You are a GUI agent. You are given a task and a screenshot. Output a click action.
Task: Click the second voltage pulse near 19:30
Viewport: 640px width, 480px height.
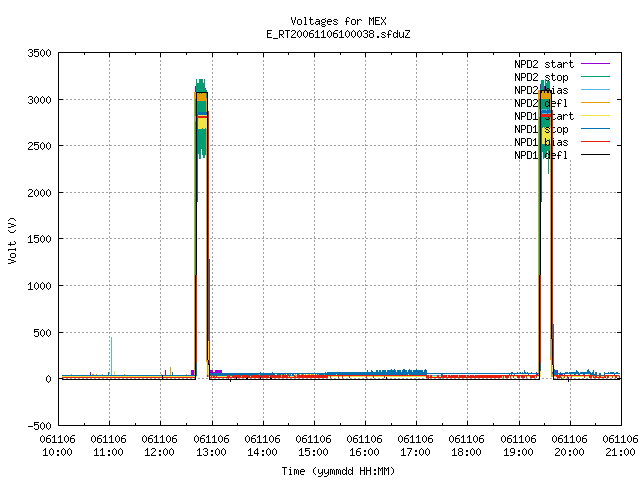click(546, 229)
